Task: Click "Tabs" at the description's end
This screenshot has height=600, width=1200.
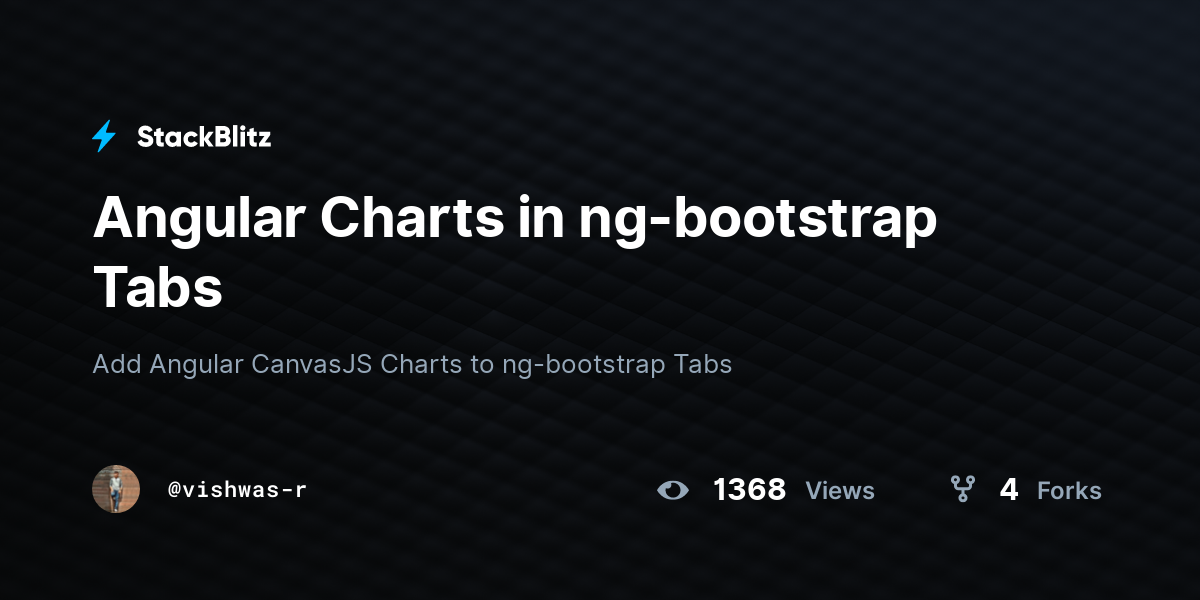Action: [703, 364]
